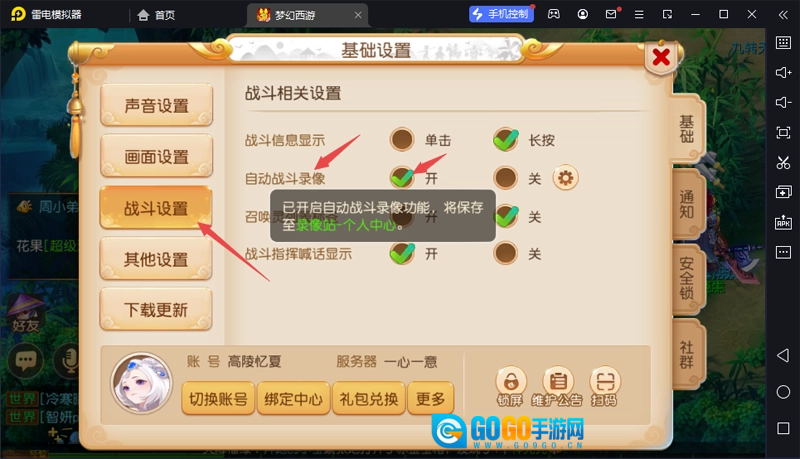Open the 声音设置 sound settings menu
Image resolution: width=800 pixels, height=459 pixels.
click(x=156, y=106)
